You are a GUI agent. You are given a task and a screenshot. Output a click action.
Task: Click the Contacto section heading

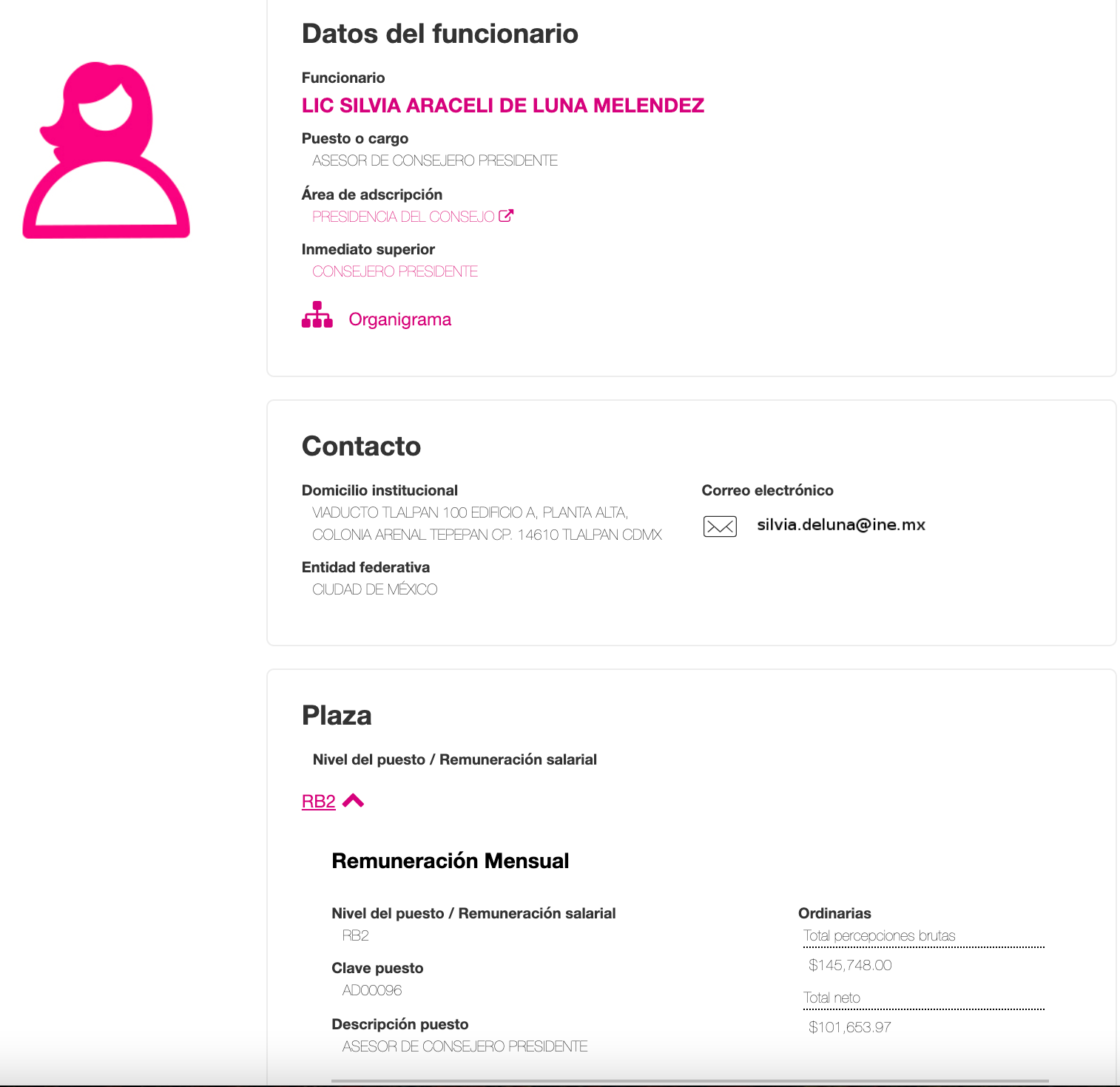point(361,447)
